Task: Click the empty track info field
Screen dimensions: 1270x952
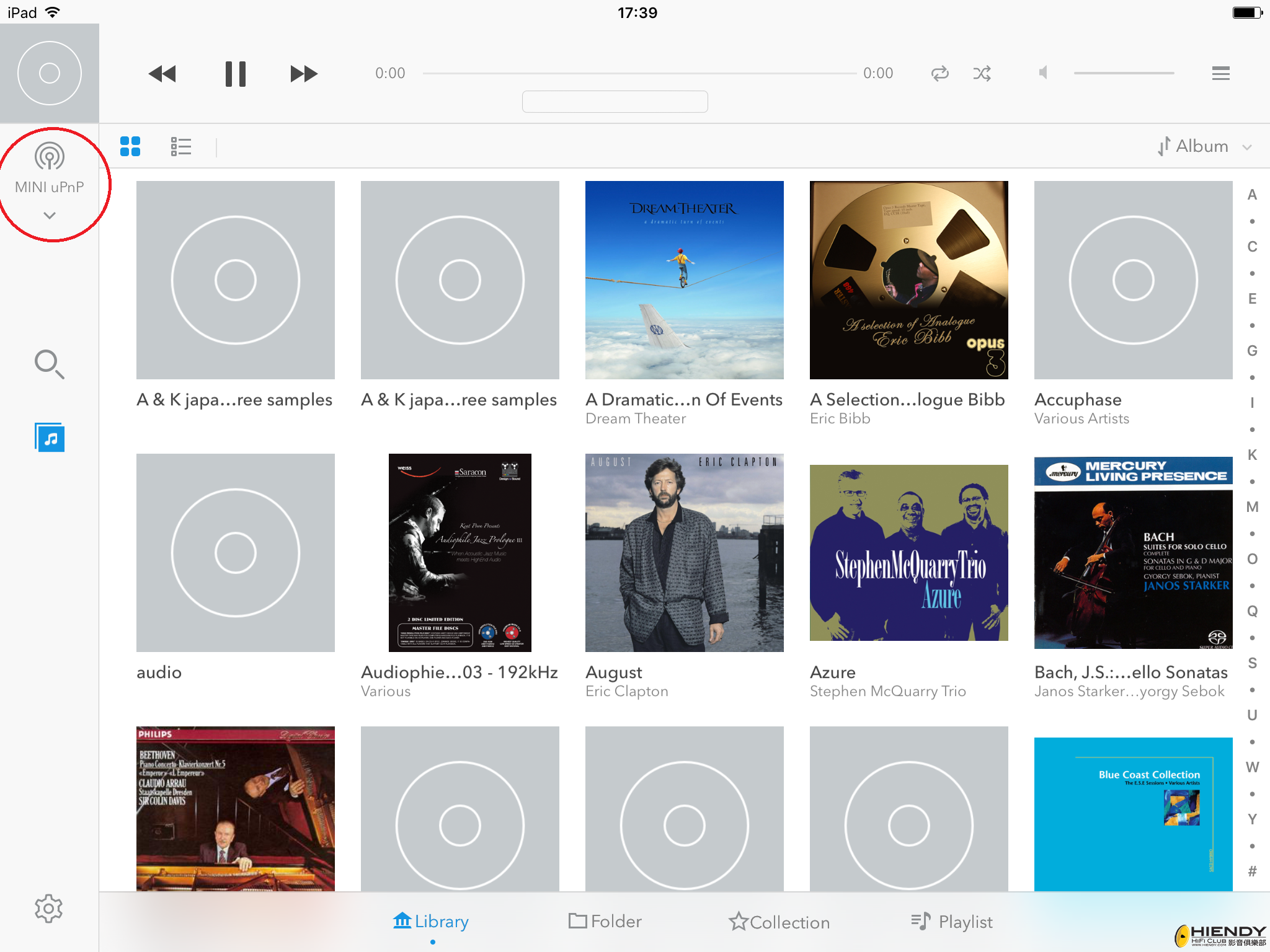Action: tap(615, 102)
